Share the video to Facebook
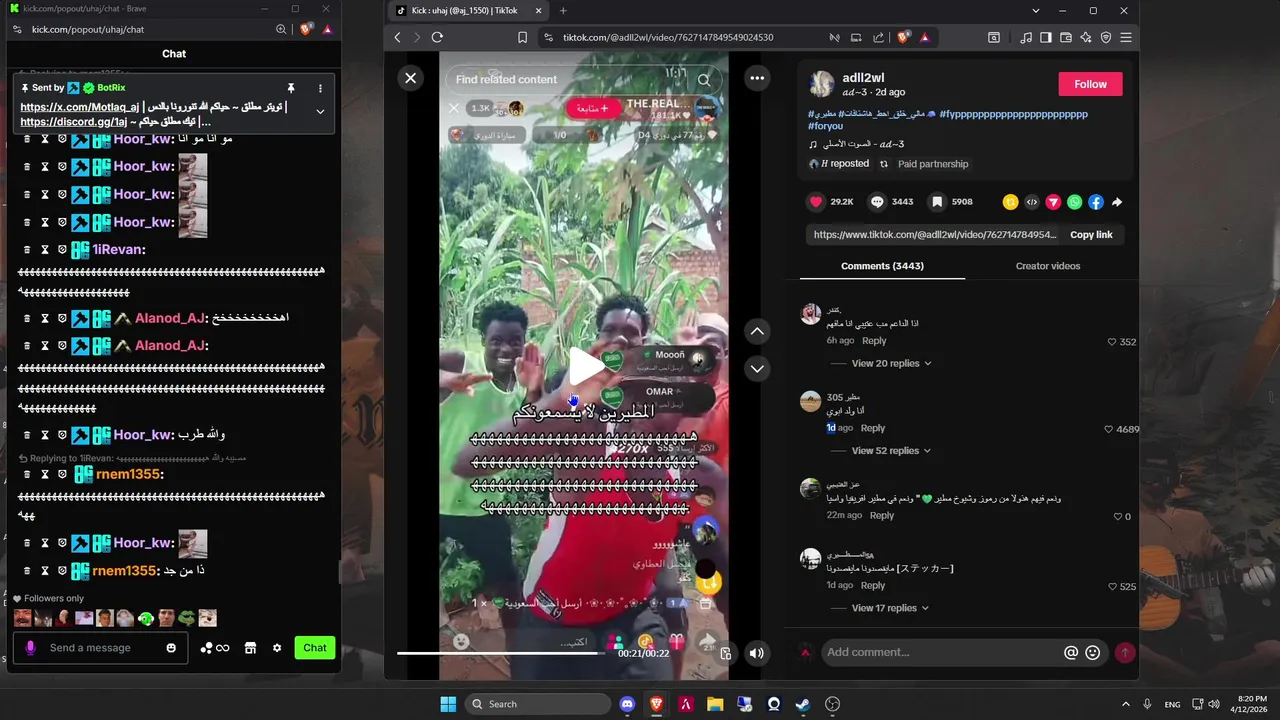The height and width of the screenshot is (720, 1280). click(x=1096, y=202)
